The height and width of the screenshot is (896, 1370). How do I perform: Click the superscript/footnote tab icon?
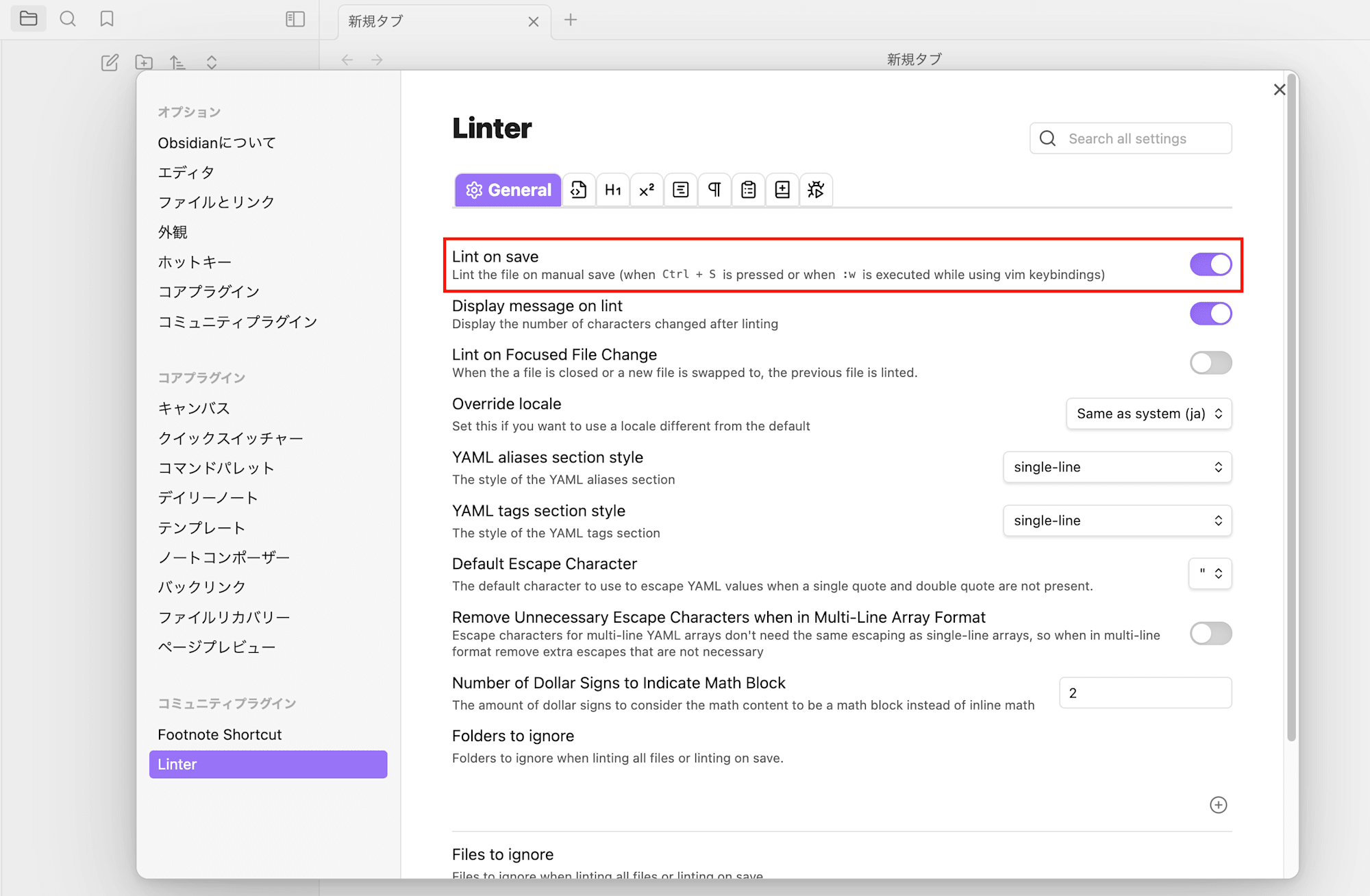645,190
